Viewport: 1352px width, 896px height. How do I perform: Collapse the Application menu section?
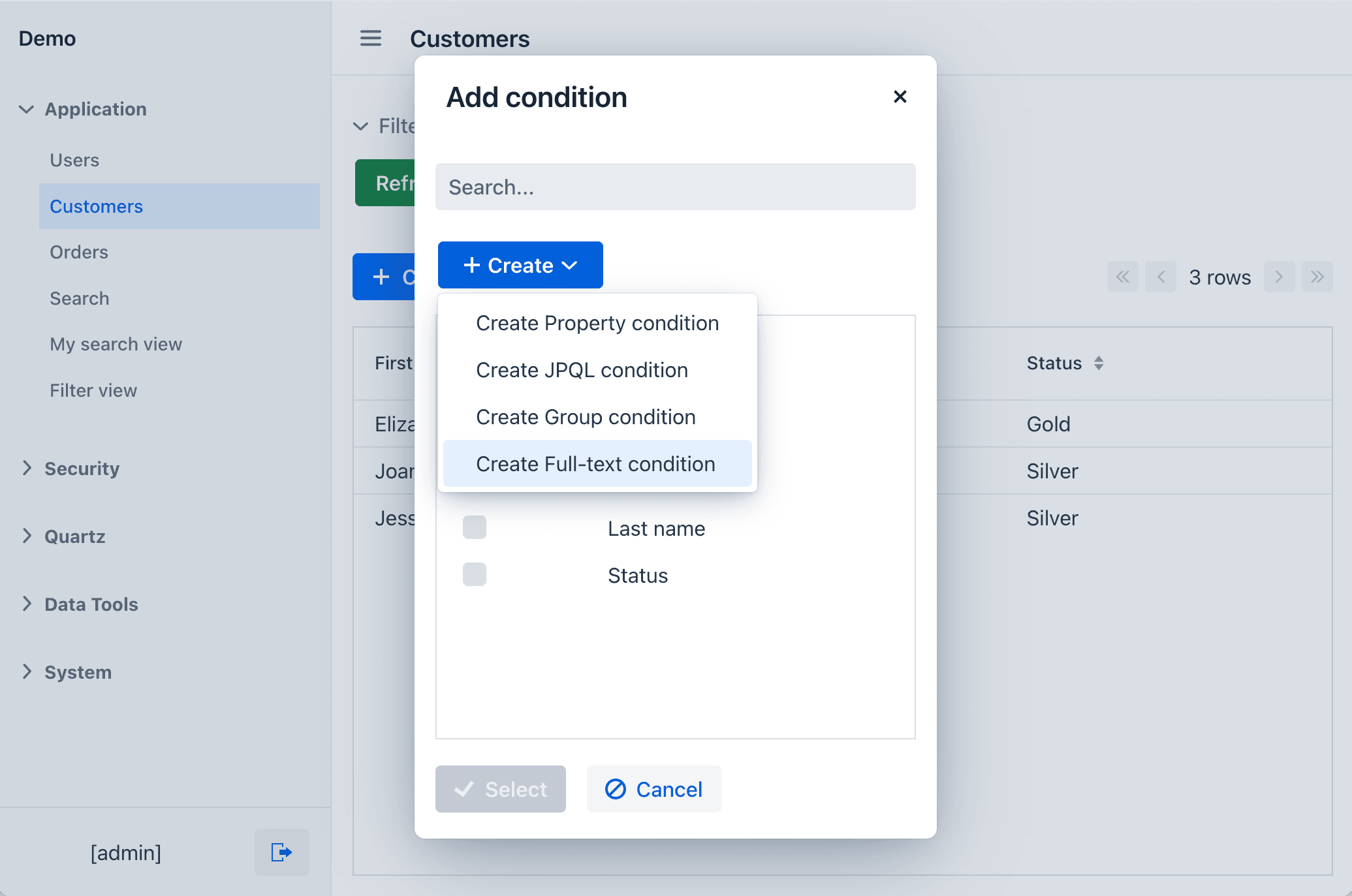[95, 109]
